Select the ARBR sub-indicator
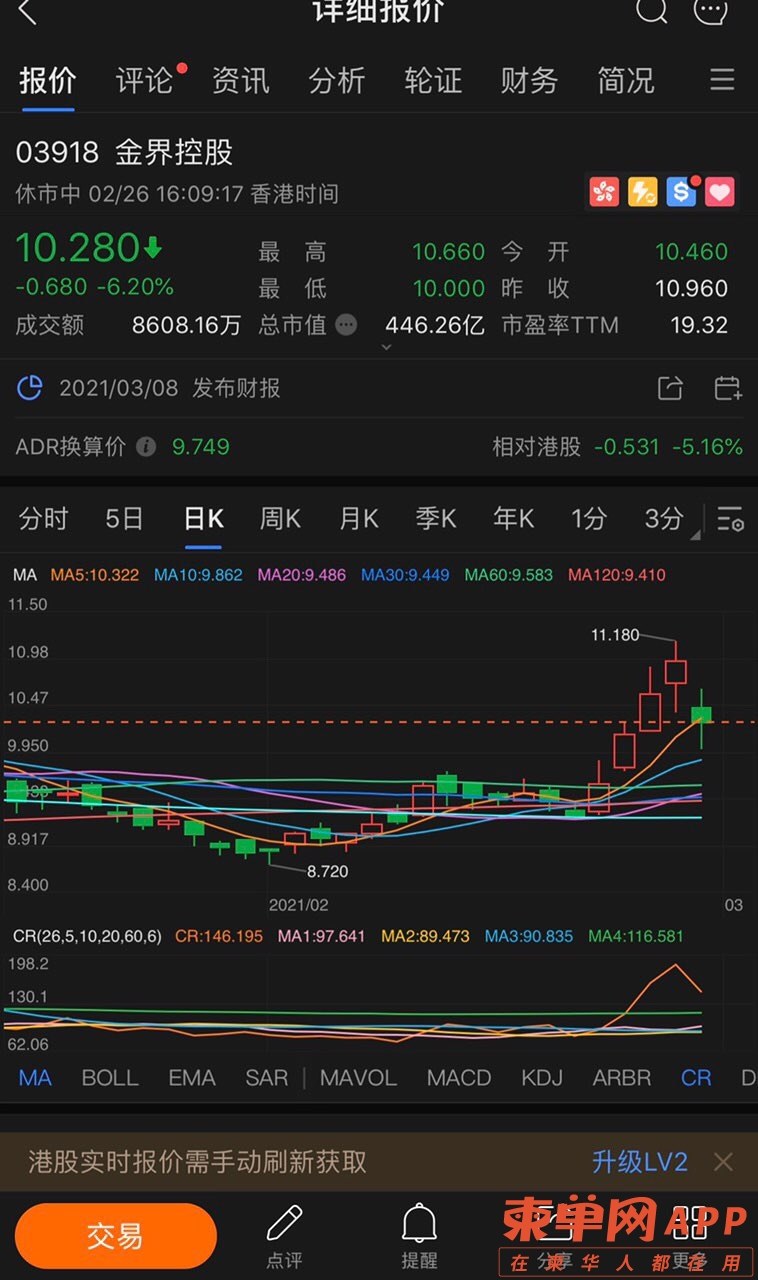 click(622, 1078)
